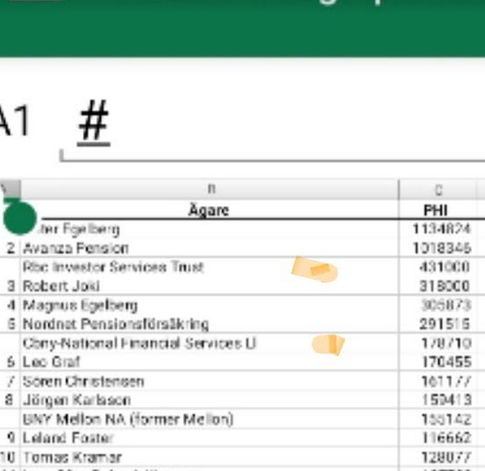The height and width of the screenshot is (471, 485).
Task: Select the Magnus Egelberg cell
Action: tap(210, 305)
